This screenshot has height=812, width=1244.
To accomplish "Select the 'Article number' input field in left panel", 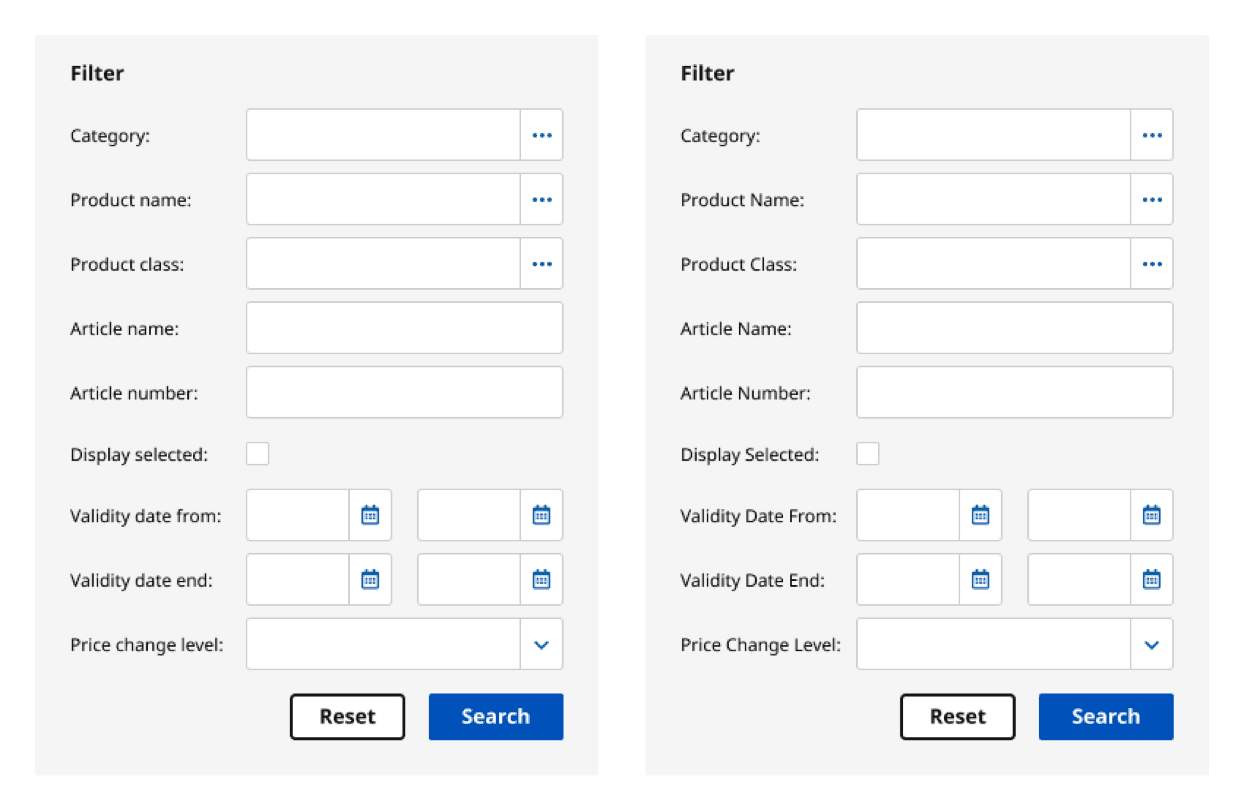I will coord(404,392).
